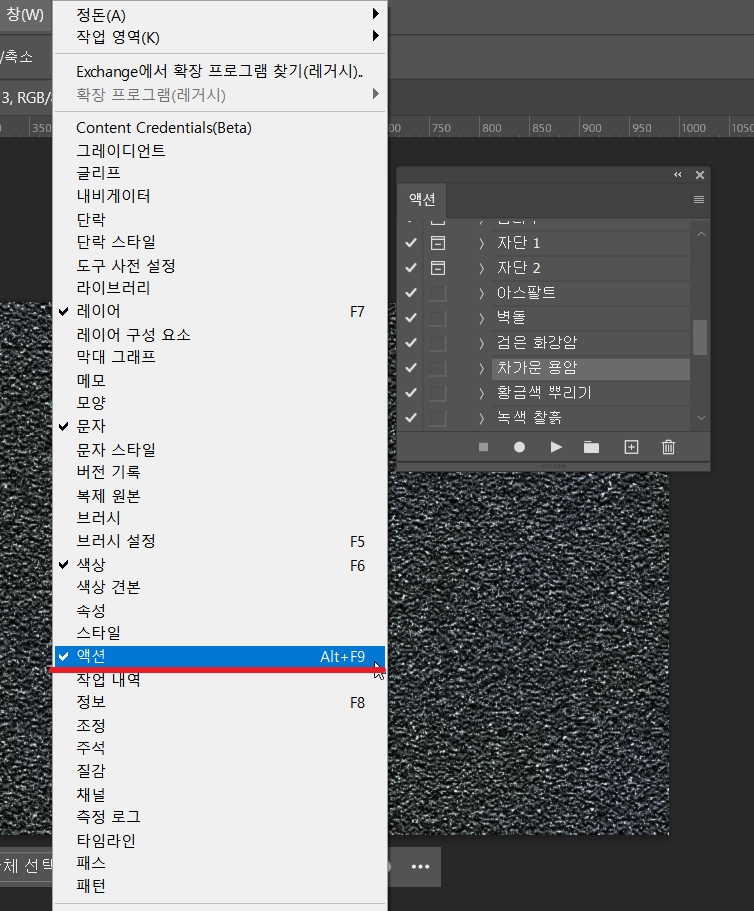Select the 아스팔트 action row

coord(591,293)
